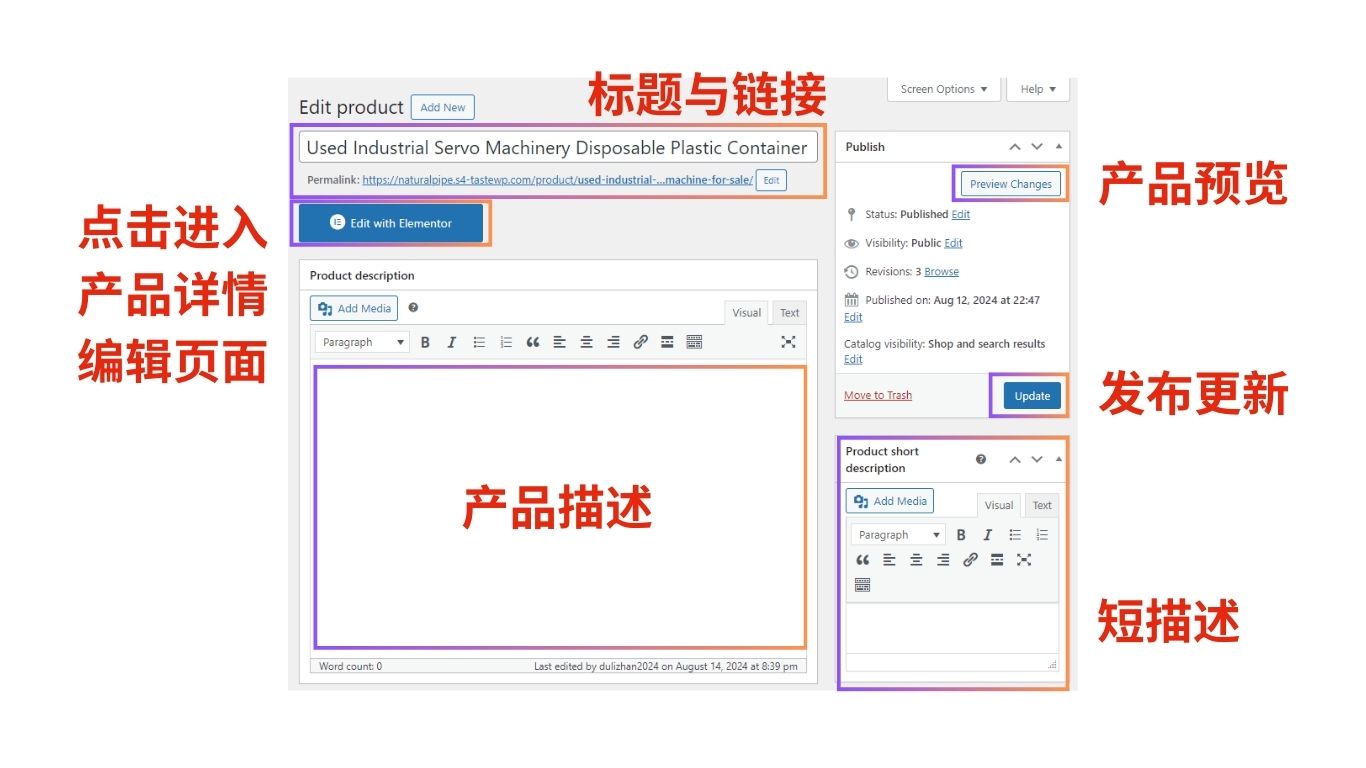Image resolution: width=1366 pixels, height=768 pixels.
Task: Apply italic in Product description toolbar
Action: [451, 342]
